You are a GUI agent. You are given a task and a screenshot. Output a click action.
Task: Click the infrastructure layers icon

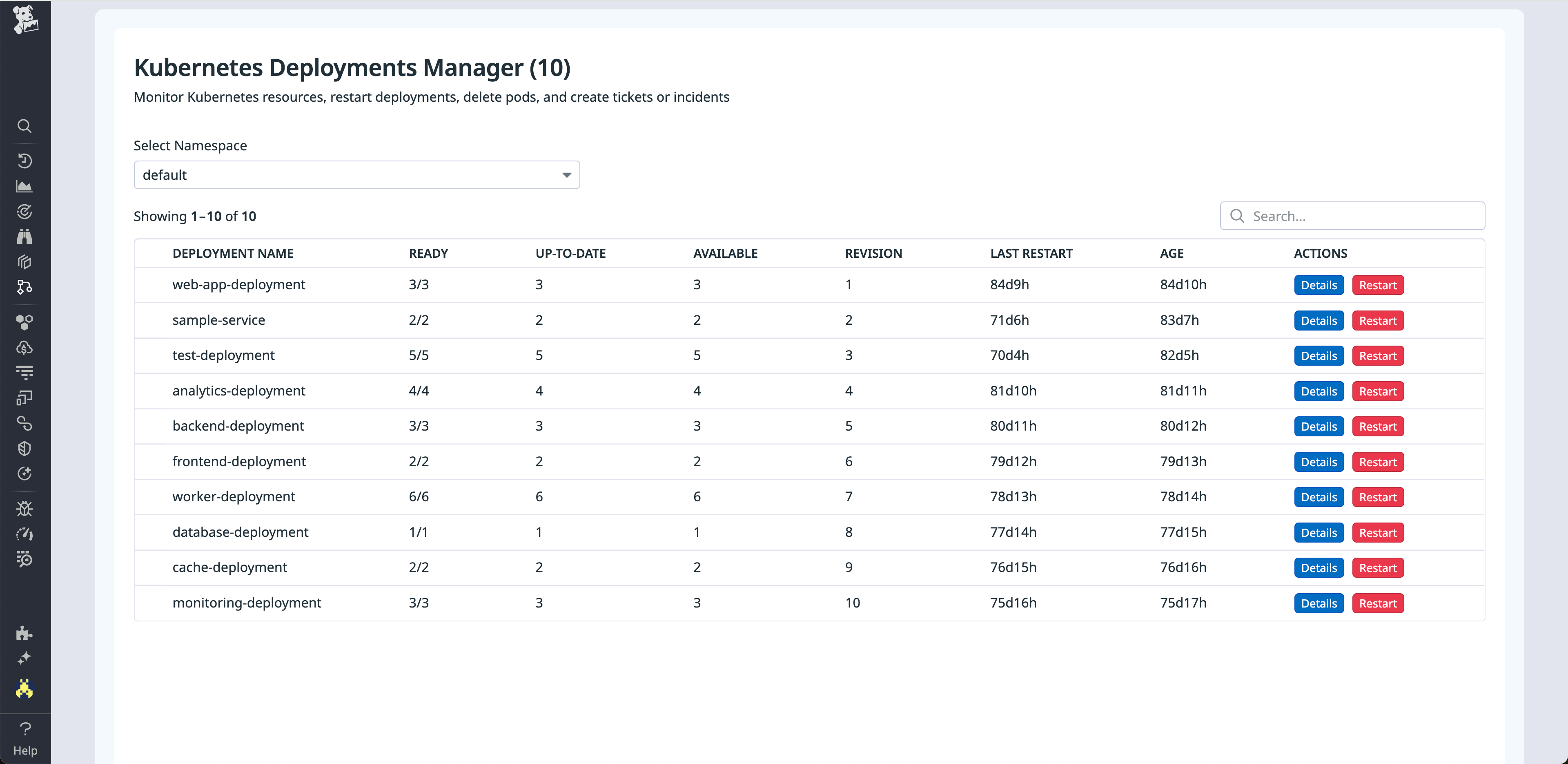[25, 262]
